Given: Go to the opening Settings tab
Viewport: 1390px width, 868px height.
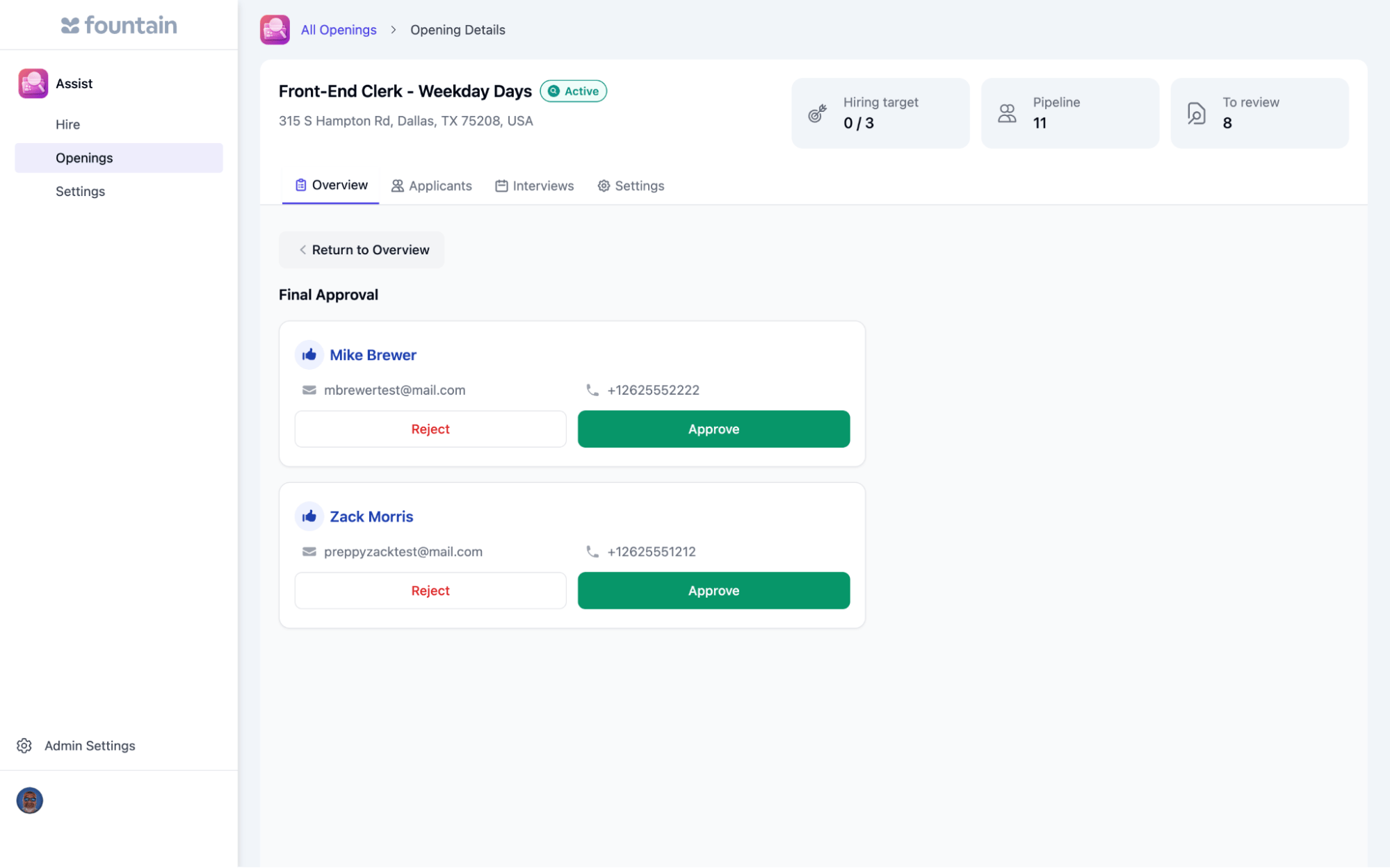Looking at the screenshot, I should (631, 186).
